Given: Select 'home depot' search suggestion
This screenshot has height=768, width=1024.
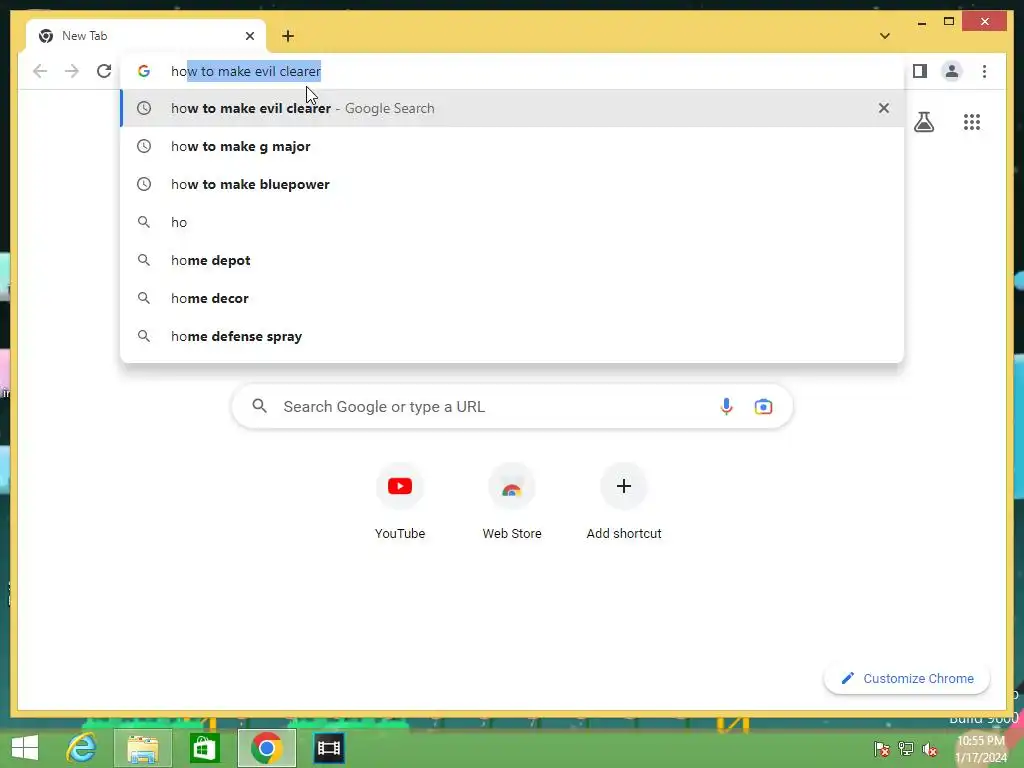Looking at the screenshot, I should (x=512, y=260).
